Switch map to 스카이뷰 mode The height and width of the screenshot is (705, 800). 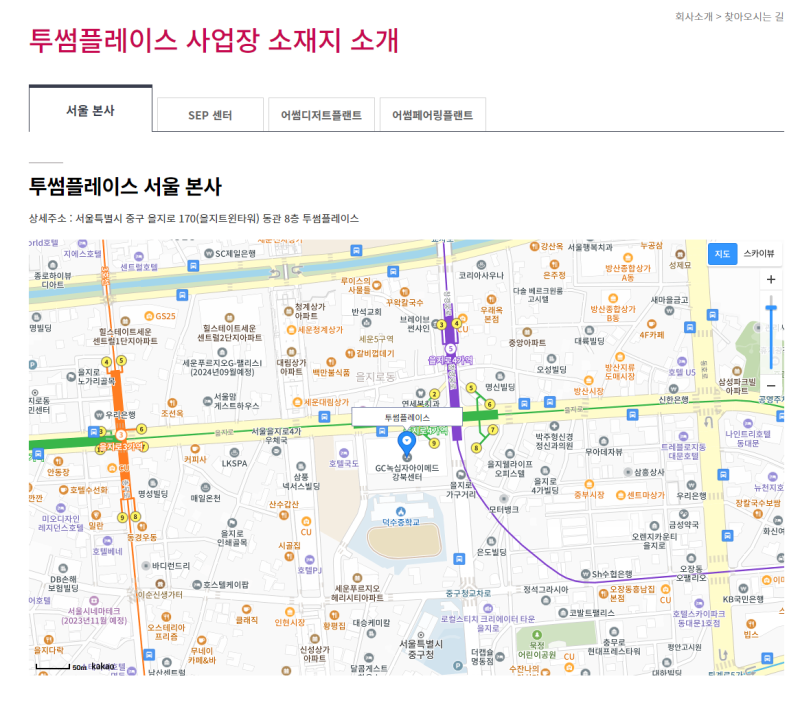point(757,254)
